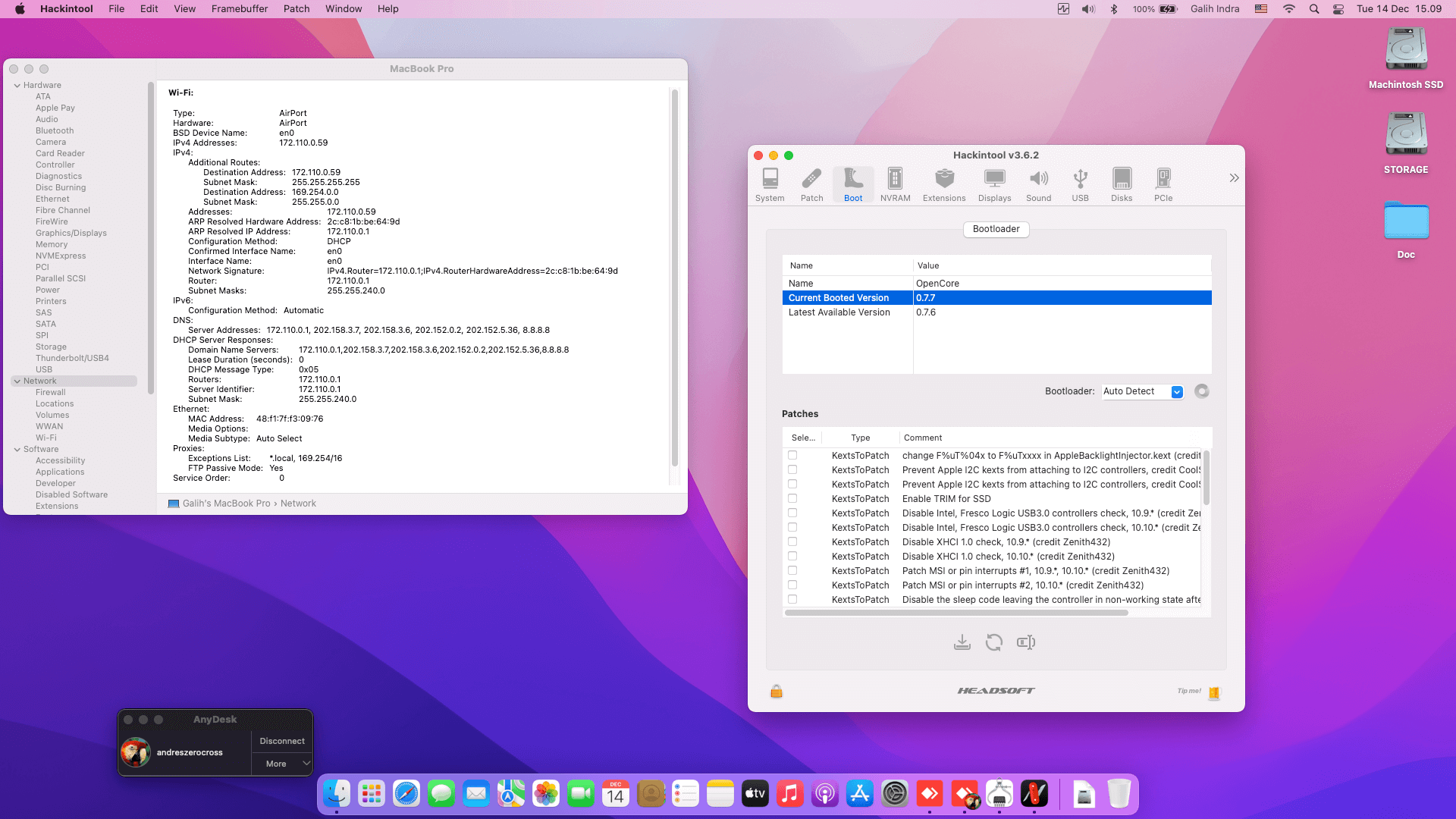Image resolution: width=1456 pixels, height=819 pixels.
Task: Click the System Information sidebar scrollbar
Action: pos(151,237)
